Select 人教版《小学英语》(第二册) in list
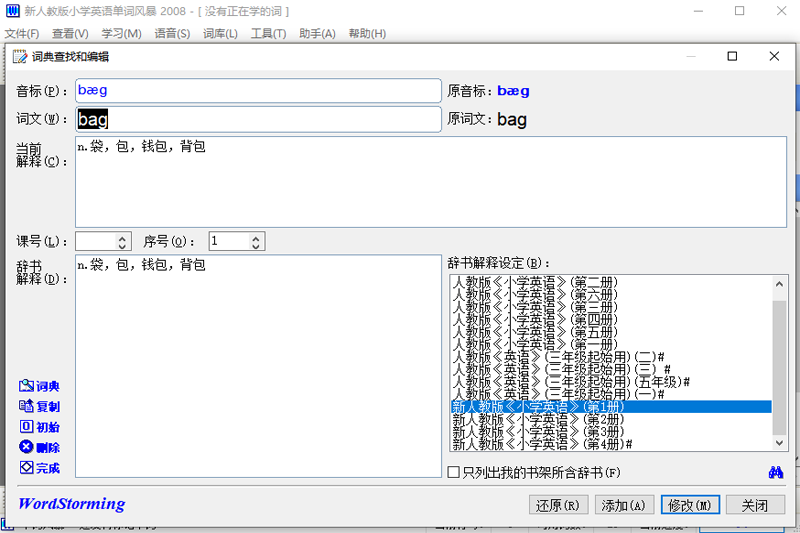 [x=611, y=282]
